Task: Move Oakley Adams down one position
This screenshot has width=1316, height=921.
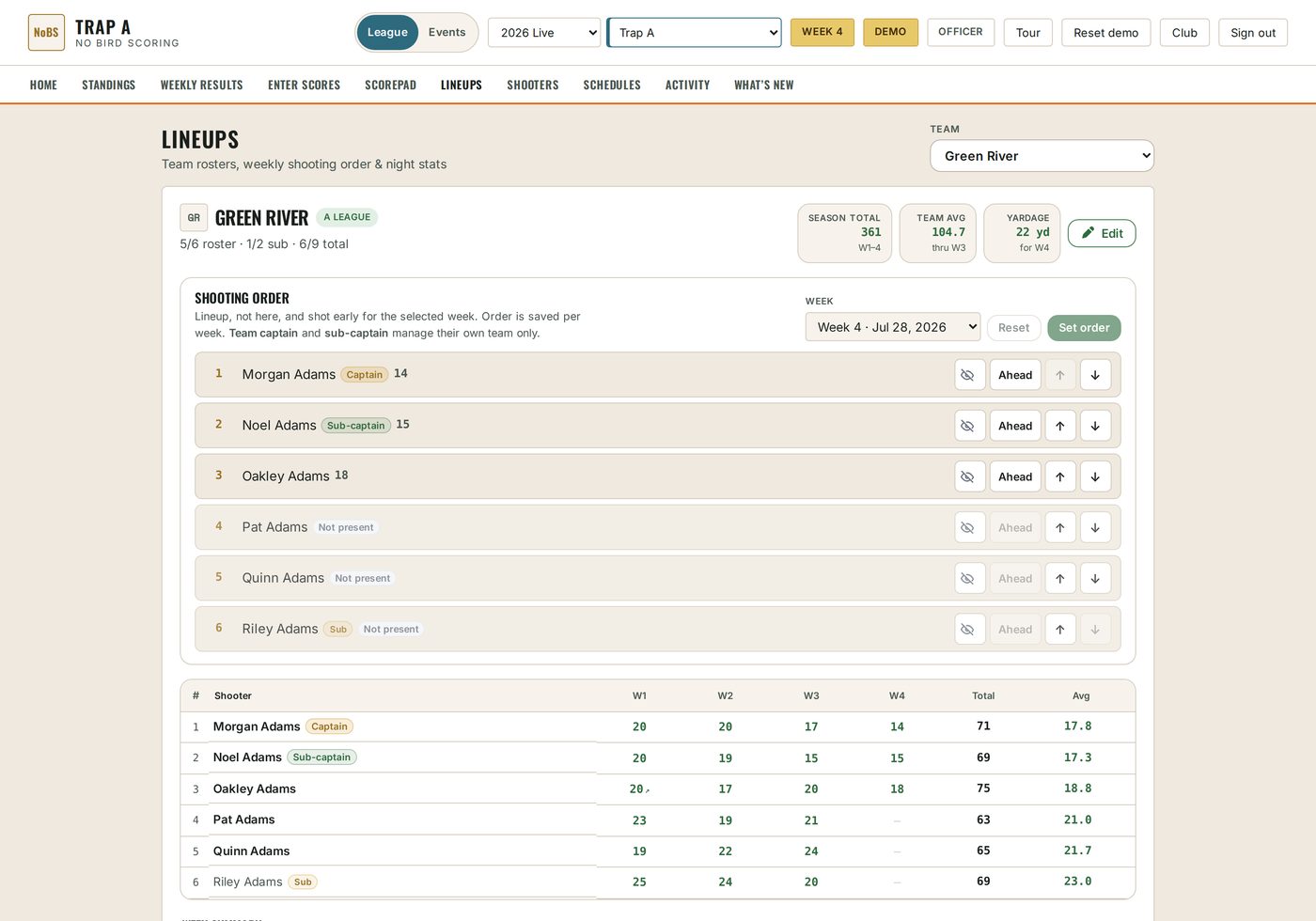Action: point(1095,476)
